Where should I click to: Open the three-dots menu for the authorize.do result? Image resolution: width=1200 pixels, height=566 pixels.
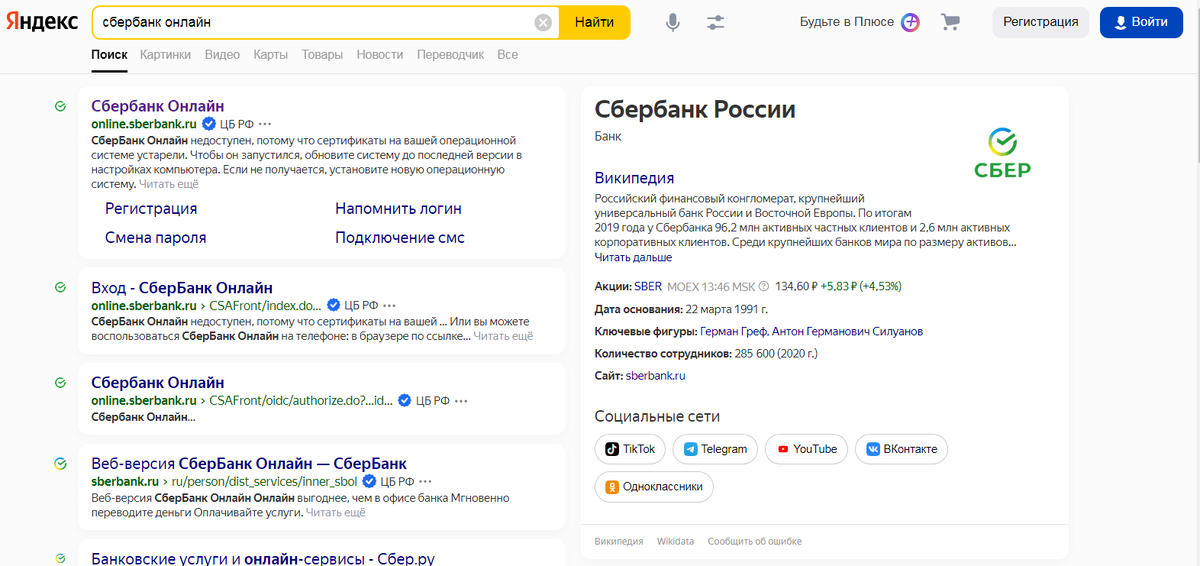pyautogui.click(x=461, y=400)
